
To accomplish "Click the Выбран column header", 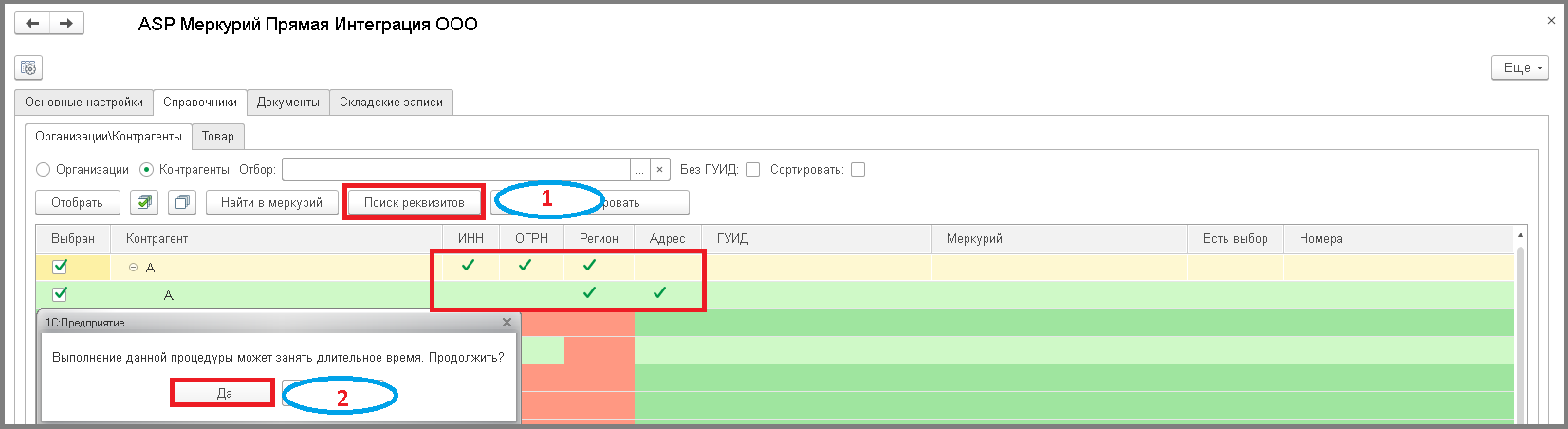I will click(x=73, y=239).
